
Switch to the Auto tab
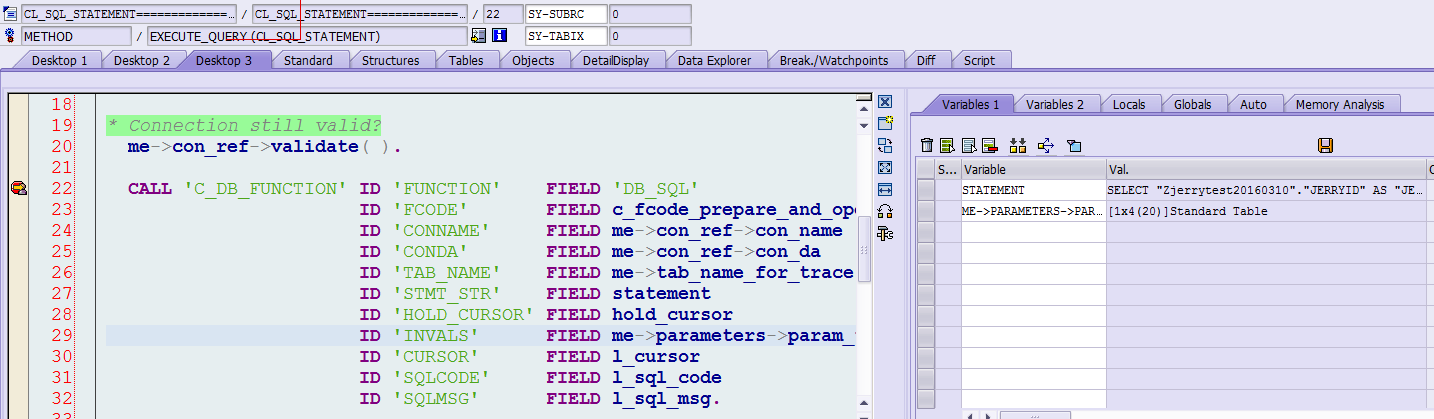coord(1253,104)
